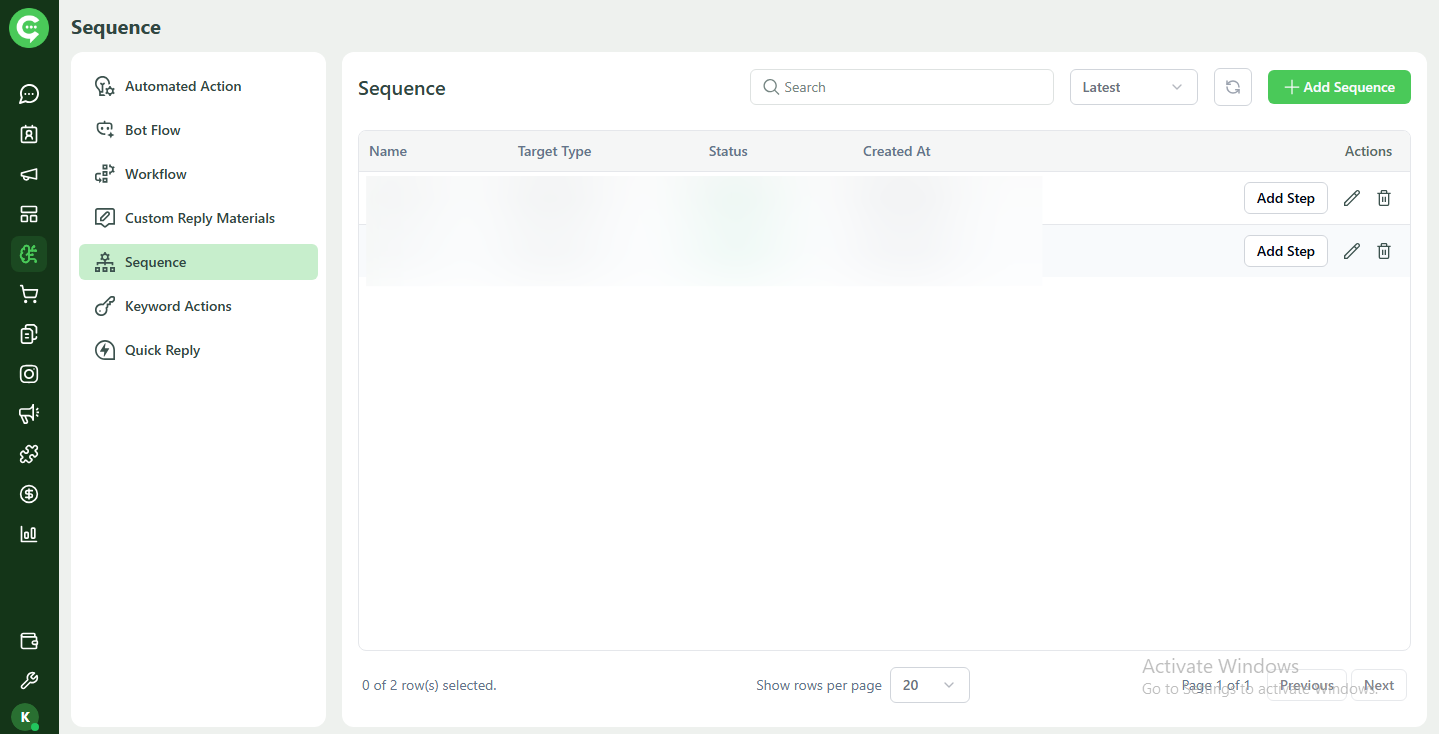Open the dashboard modules icon
The width and height of the screenshot is (1439, 734).
[x=29, y=213]
